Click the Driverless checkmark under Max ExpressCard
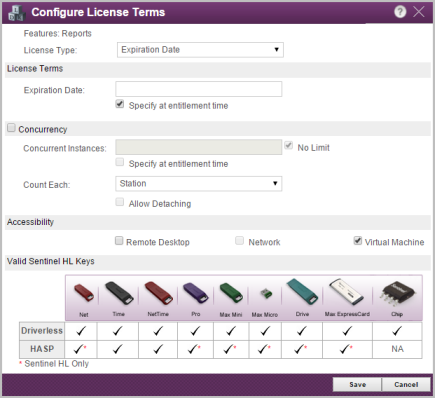The image size is (435, 398). pos(347,331)
